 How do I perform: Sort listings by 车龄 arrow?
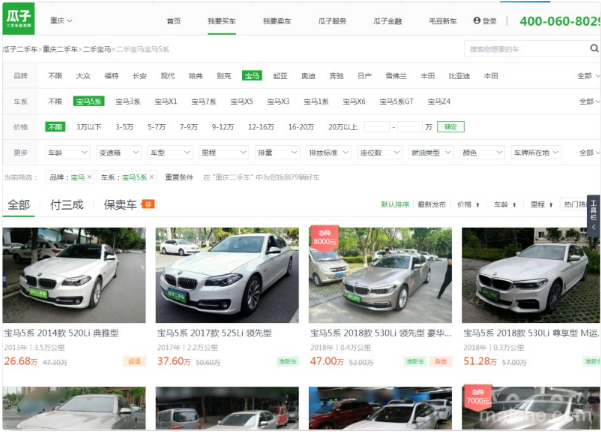coord(514,205)
